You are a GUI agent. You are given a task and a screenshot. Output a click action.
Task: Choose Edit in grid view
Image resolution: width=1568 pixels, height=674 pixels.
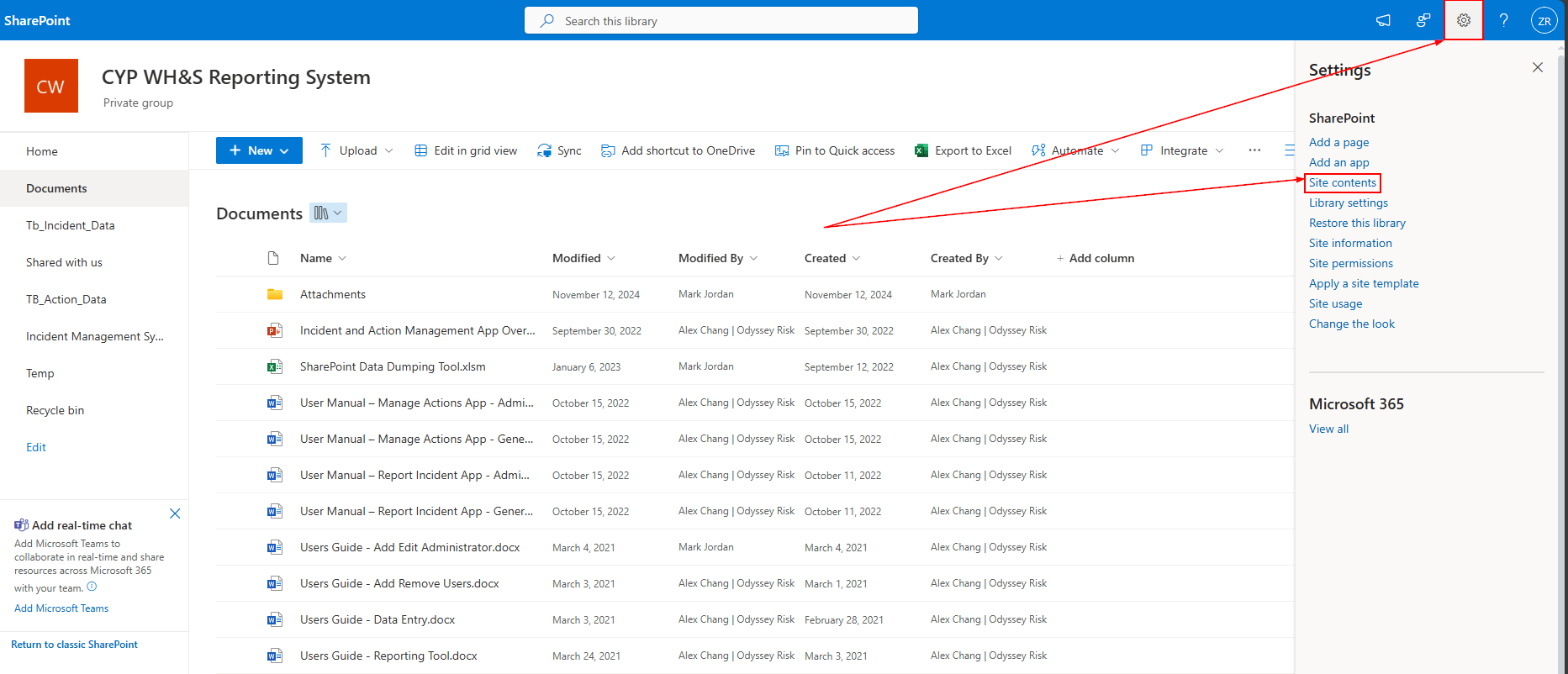click(466, 150)
